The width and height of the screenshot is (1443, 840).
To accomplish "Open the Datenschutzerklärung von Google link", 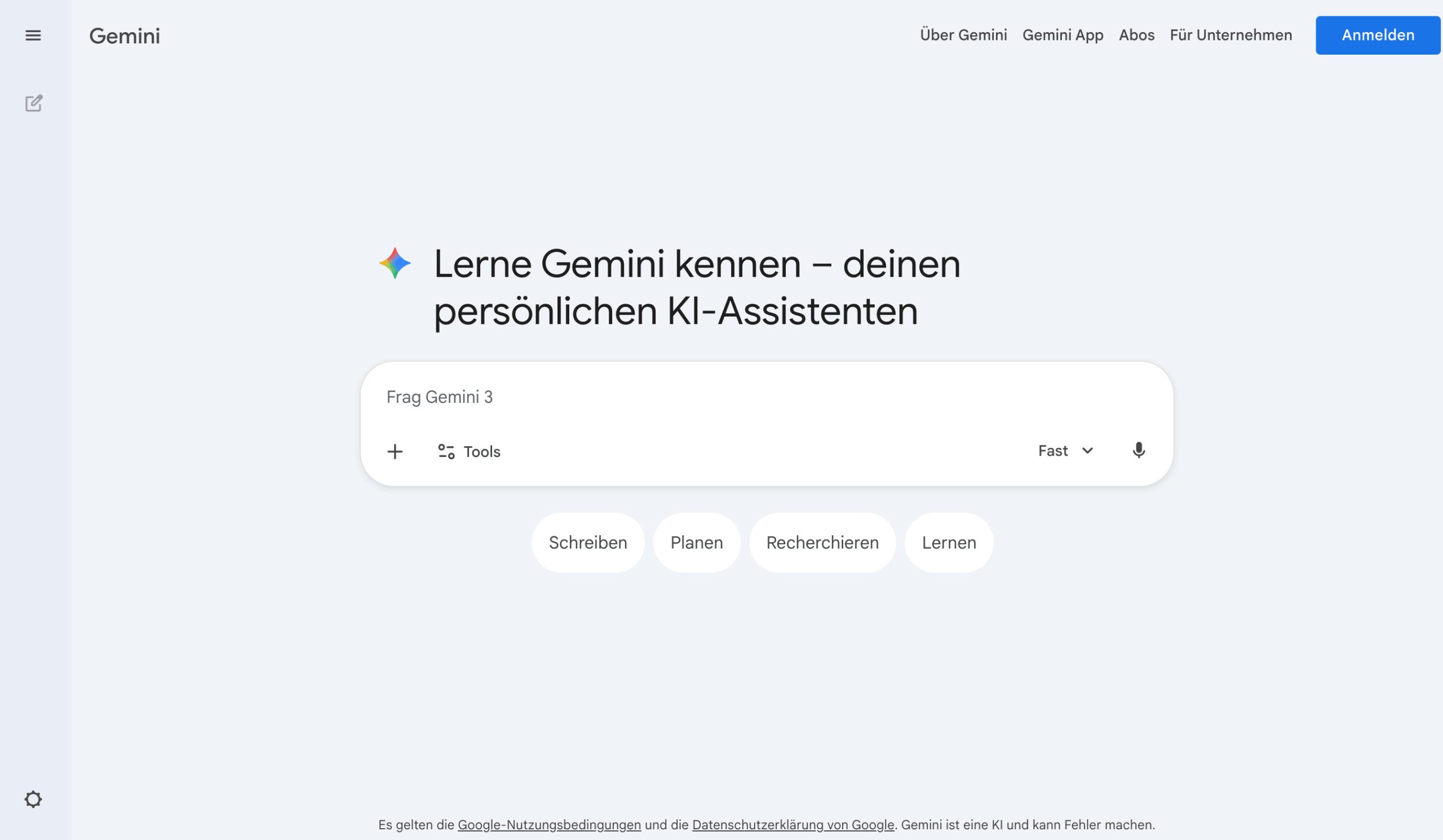I will (793, 825).
